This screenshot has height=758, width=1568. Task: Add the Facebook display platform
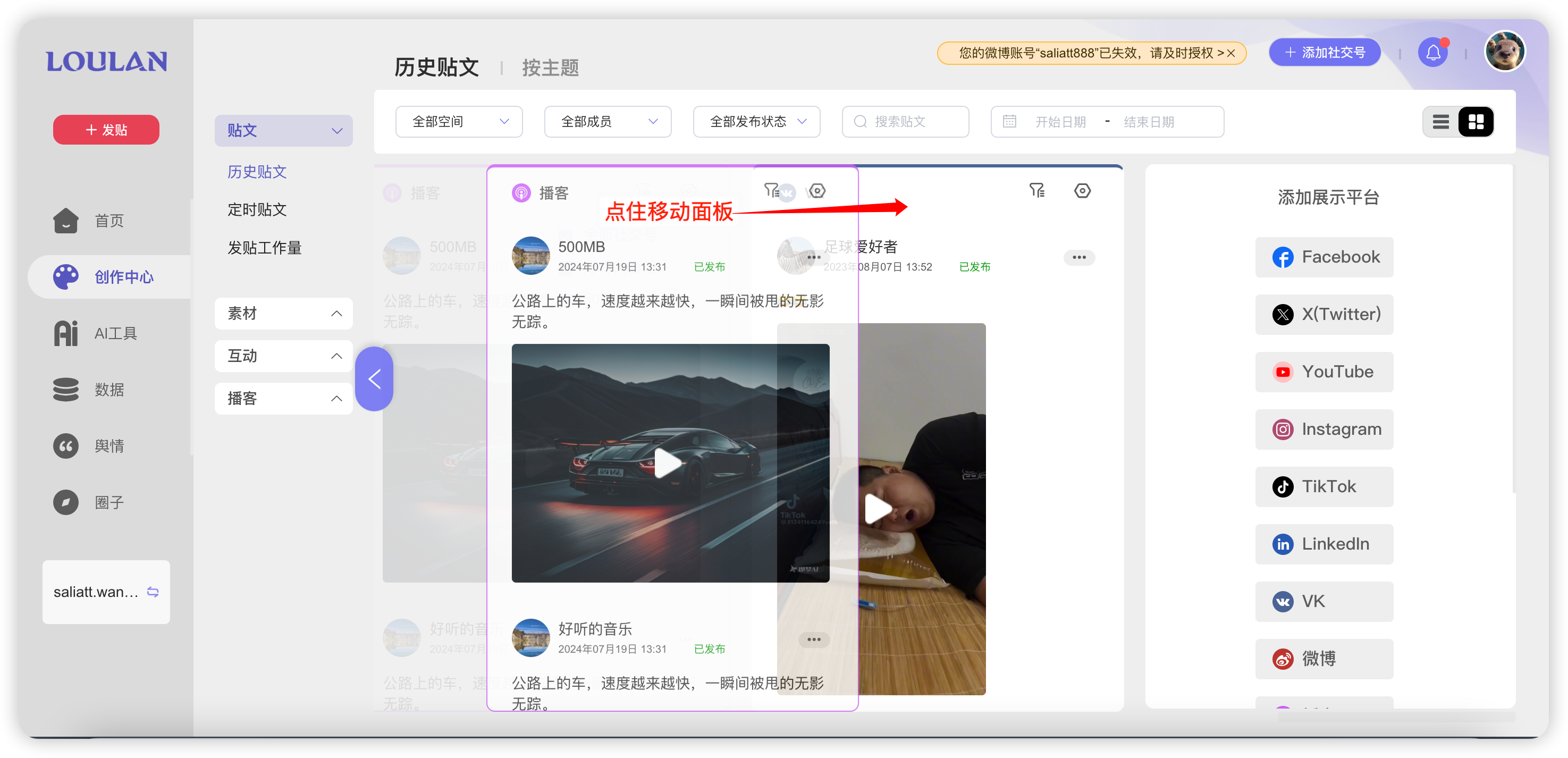pos(1324,257)
